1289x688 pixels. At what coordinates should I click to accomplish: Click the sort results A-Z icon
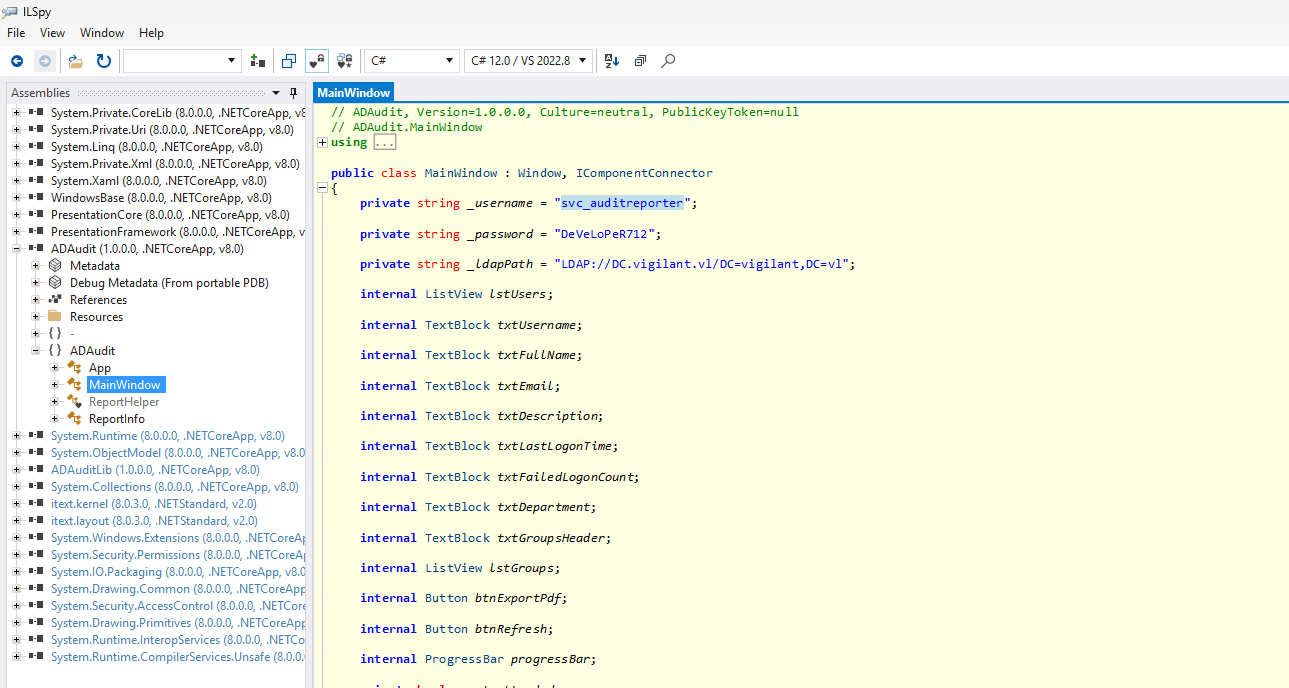(613, 61)
